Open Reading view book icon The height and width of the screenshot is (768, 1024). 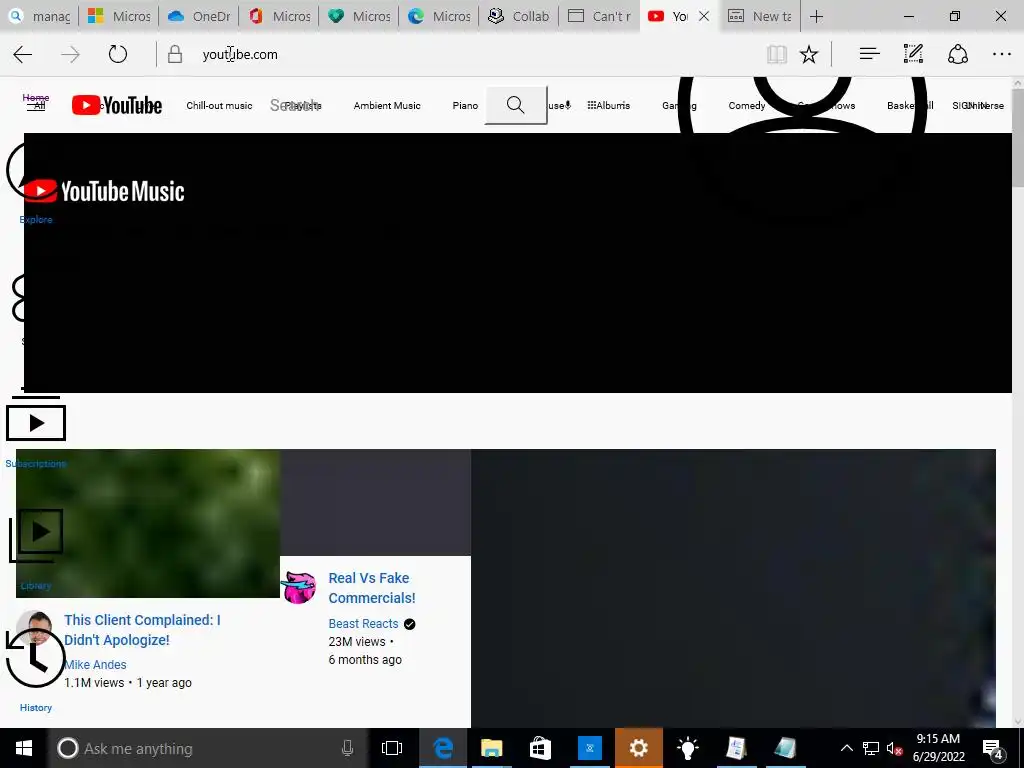776,54
